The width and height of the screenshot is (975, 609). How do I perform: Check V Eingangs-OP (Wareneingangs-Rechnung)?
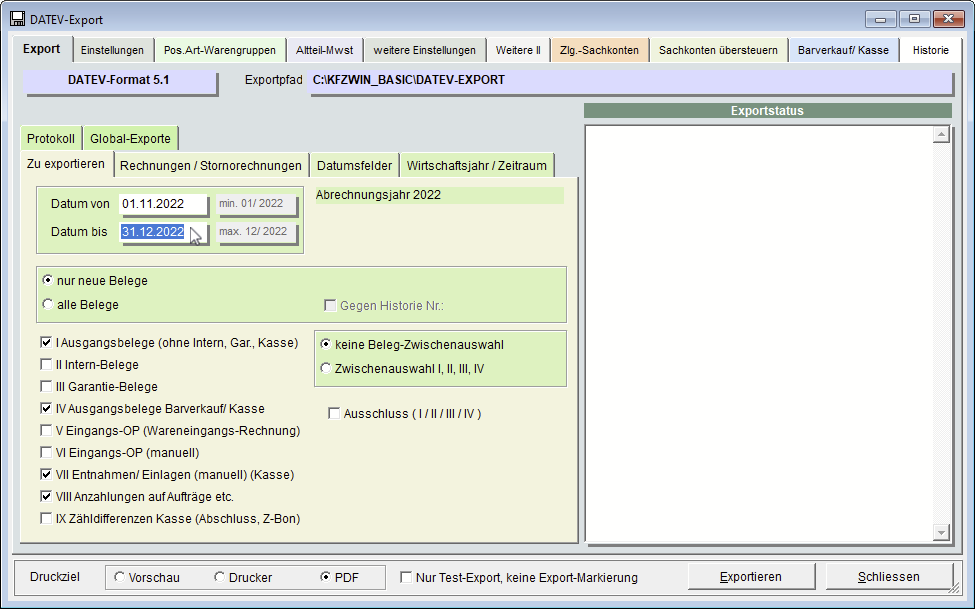46,430
